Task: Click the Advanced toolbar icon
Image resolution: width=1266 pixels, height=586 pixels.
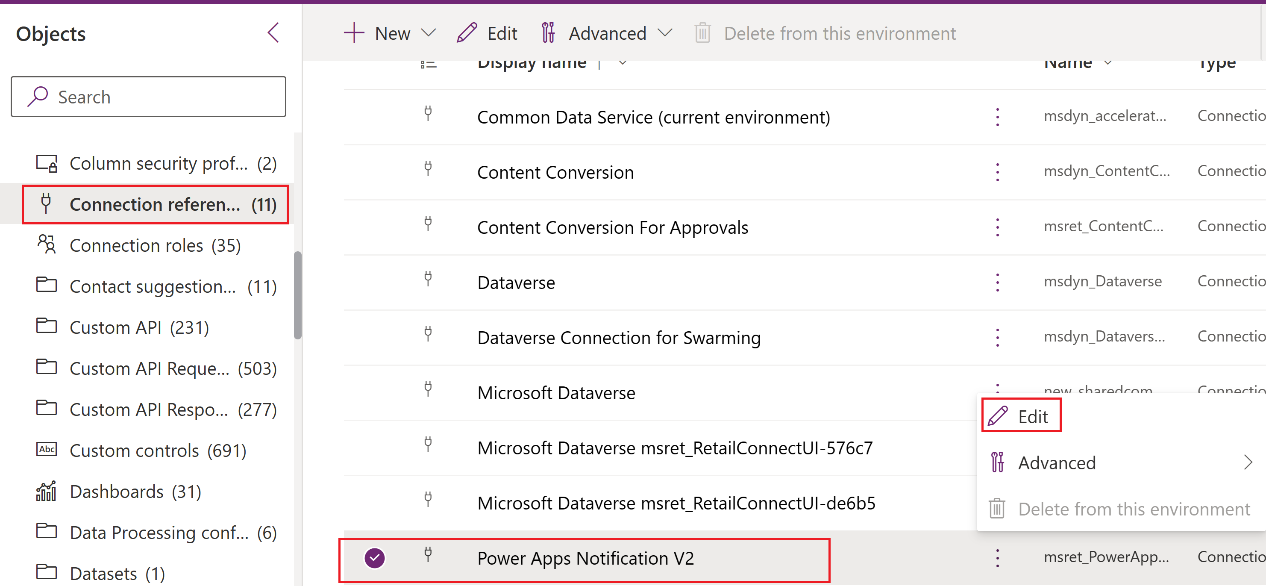Action: [x=548, y=33]
